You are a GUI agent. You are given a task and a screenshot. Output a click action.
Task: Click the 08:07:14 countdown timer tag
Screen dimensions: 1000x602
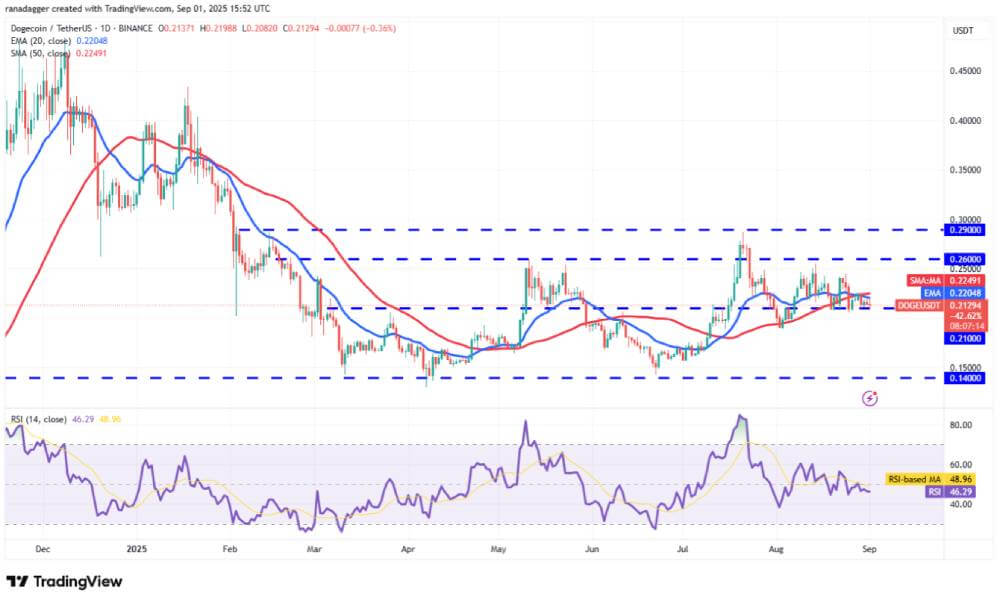966,326
